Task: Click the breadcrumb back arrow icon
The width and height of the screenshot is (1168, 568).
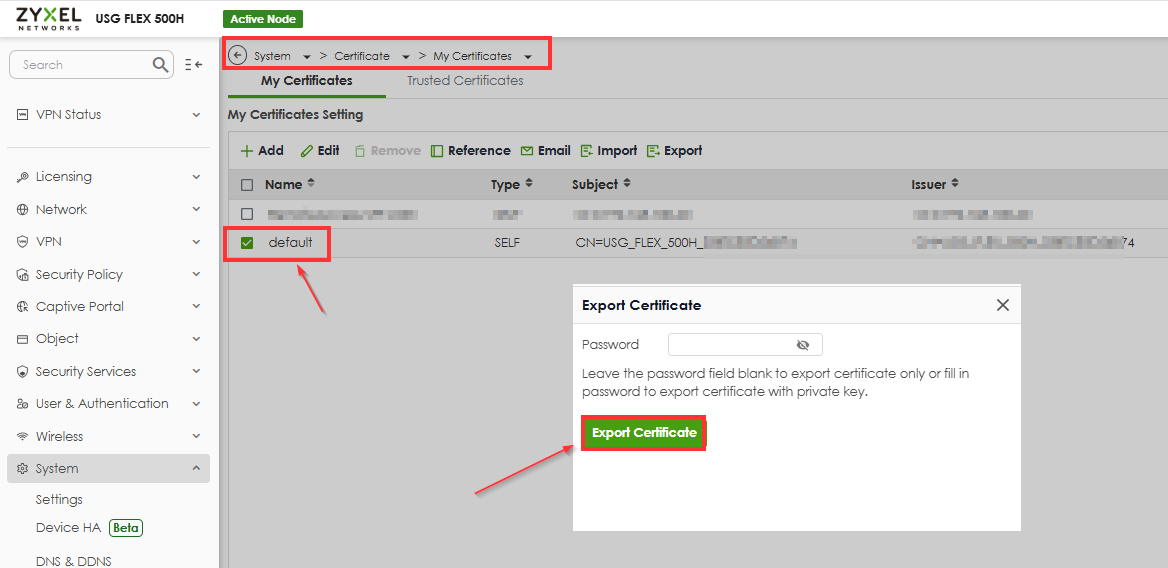Action: pyautogui.click(x=237, y=56)
